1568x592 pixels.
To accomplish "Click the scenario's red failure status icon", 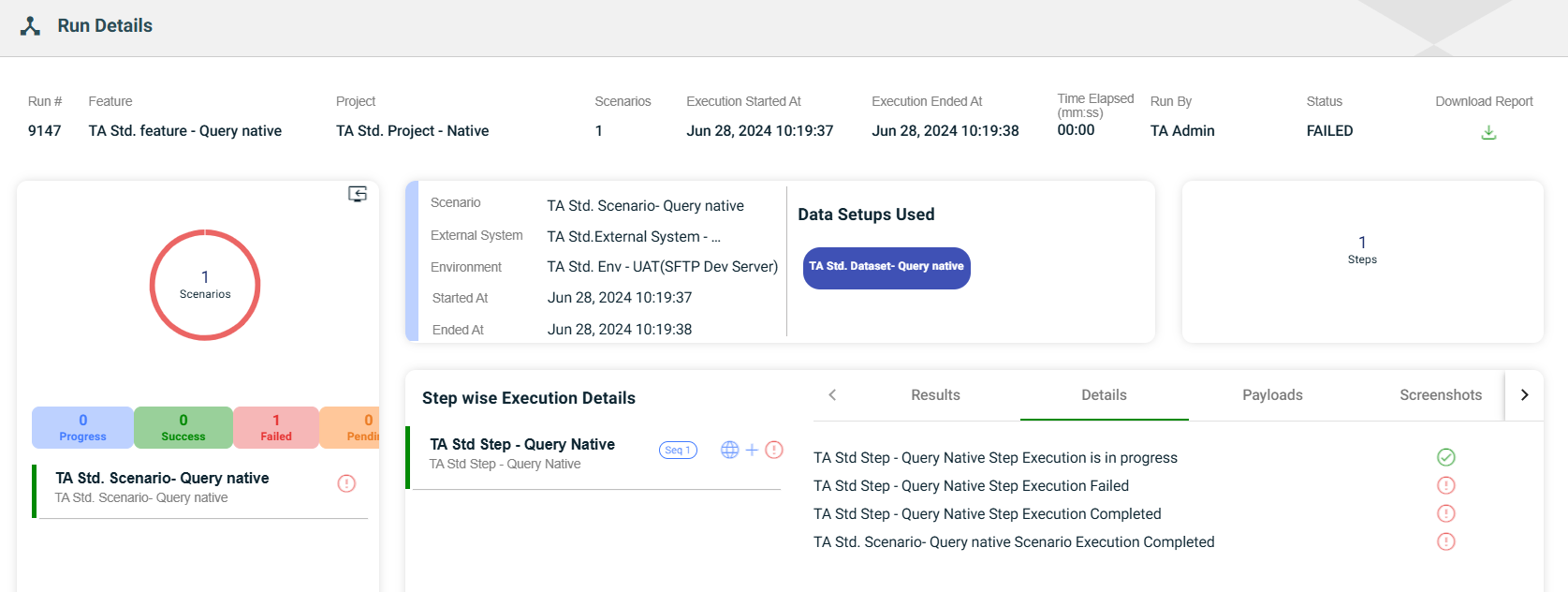I will (346, 483).
